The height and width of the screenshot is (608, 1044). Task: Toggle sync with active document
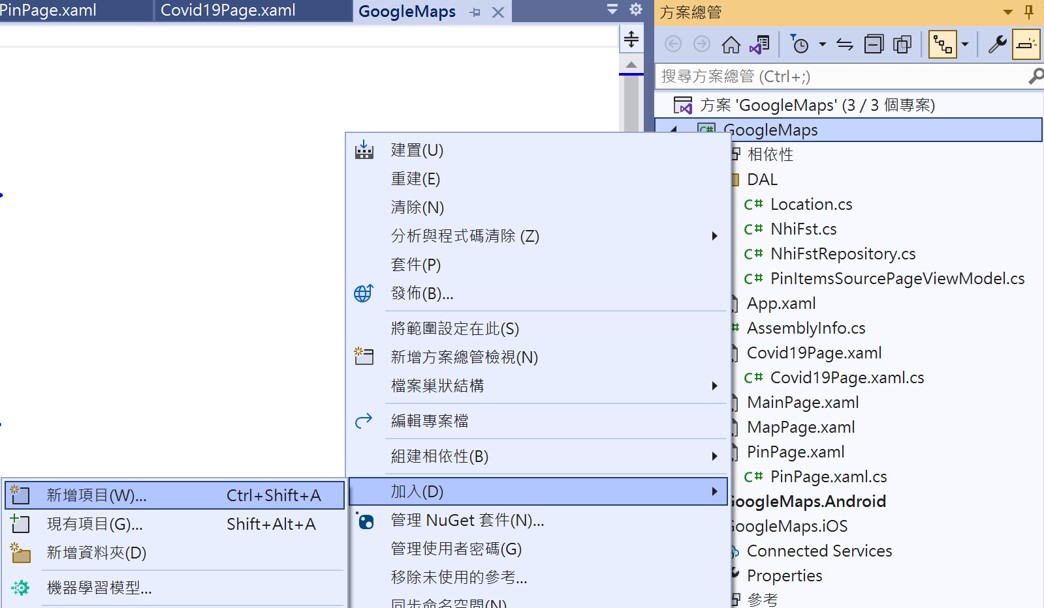click(x=845, y=45)
